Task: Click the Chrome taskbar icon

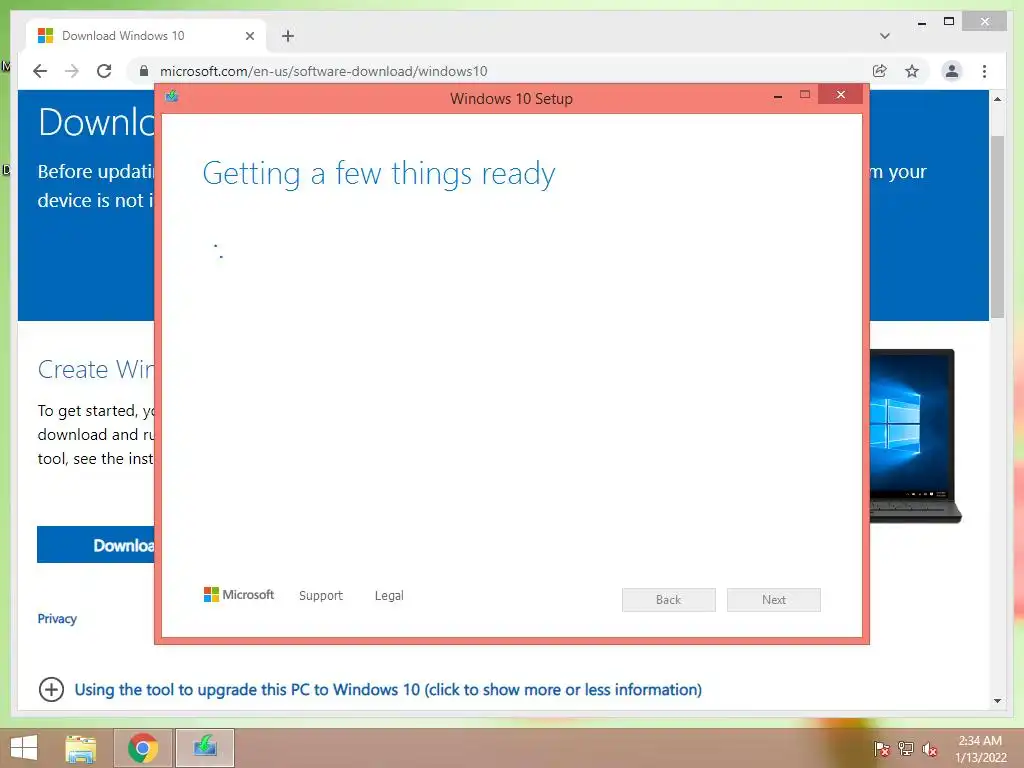Action: 143,748
